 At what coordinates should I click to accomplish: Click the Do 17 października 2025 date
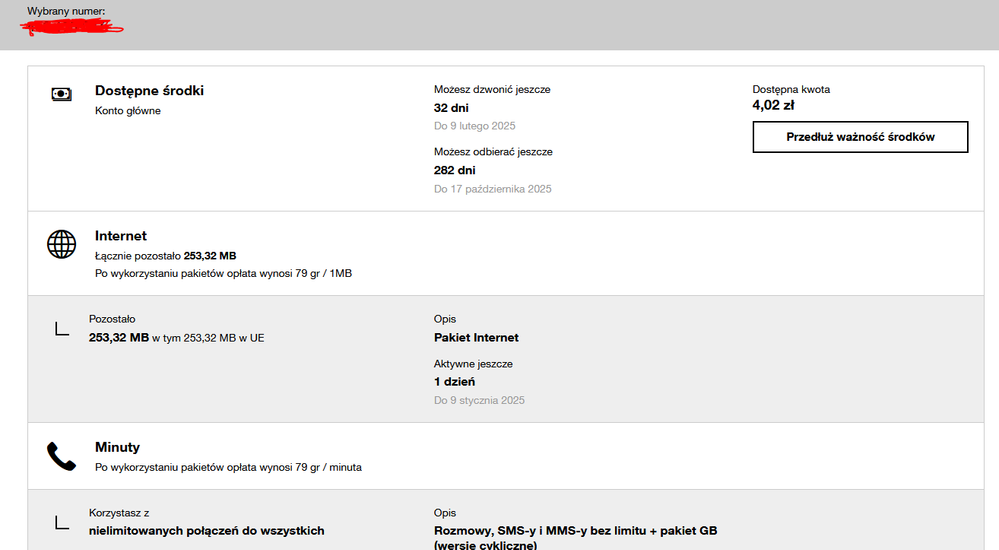click(492, 189)
